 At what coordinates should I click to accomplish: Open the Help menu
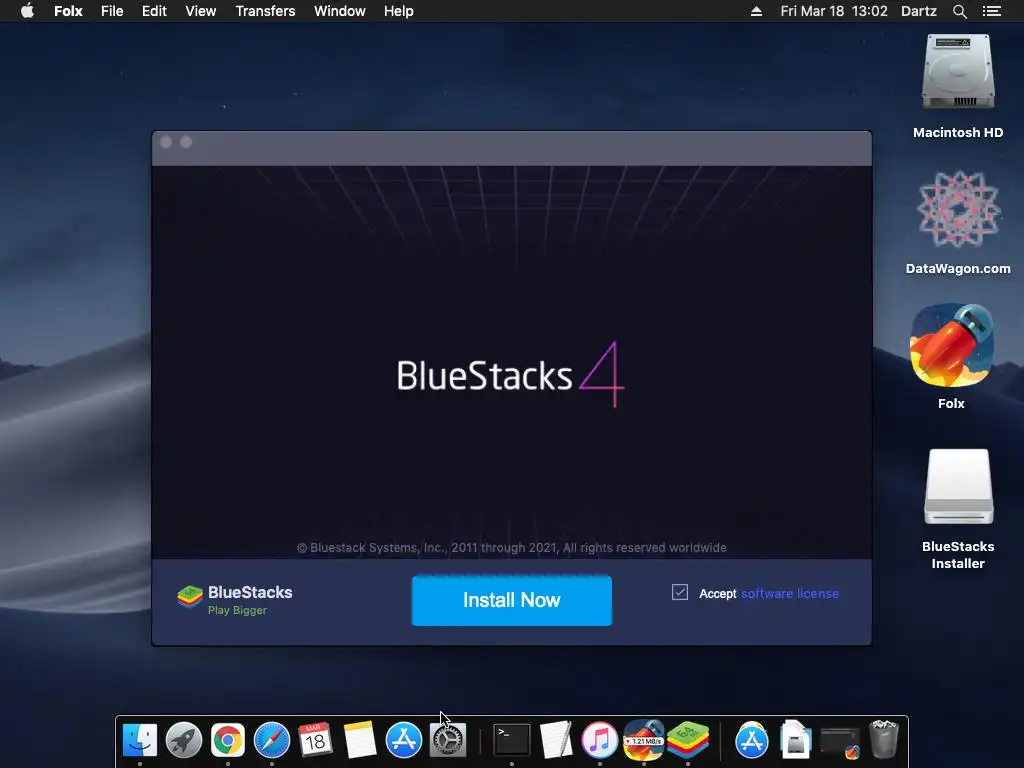tap(398, 11)
